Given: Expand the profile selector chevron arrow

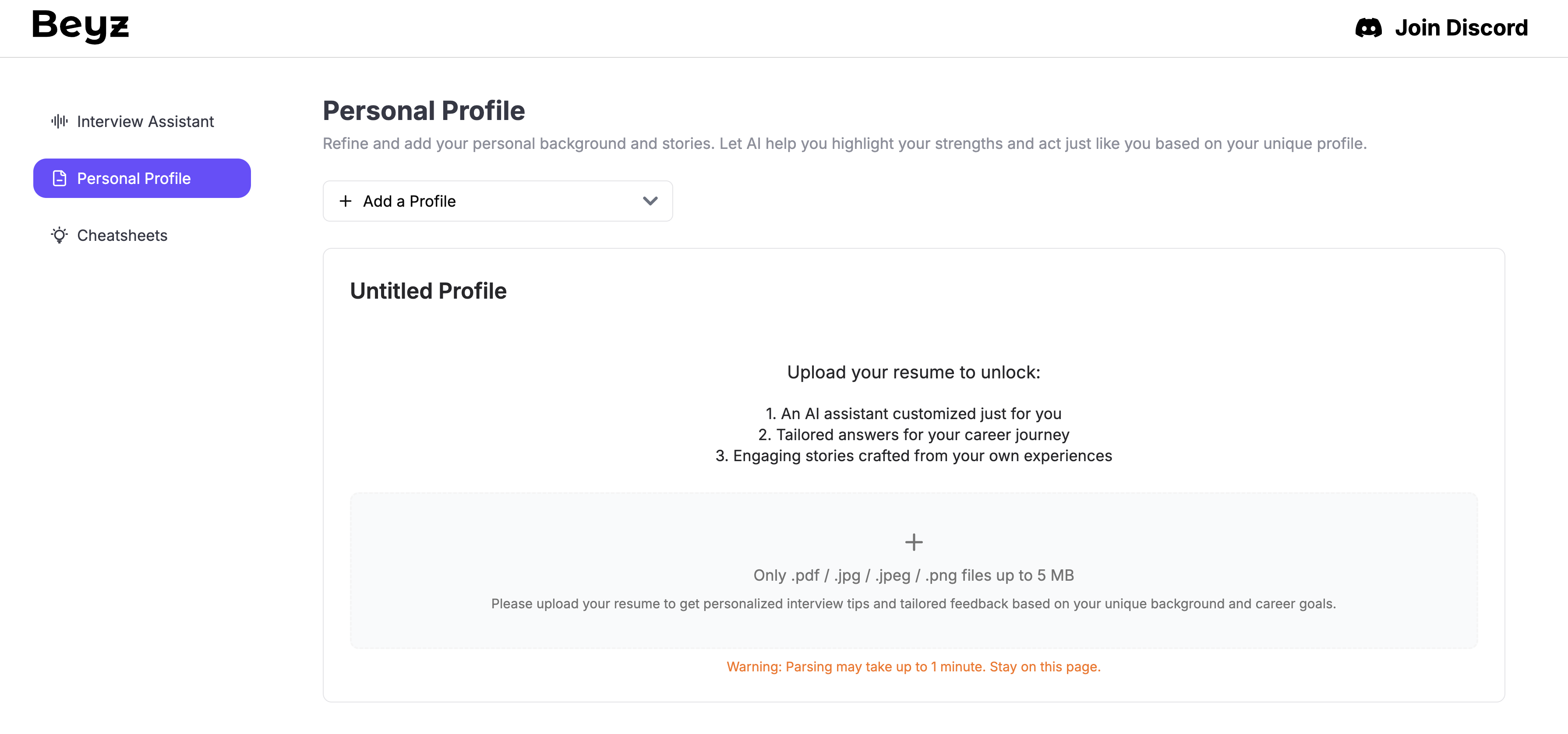Looking at the screenshot, I should [x=650, y=201].
